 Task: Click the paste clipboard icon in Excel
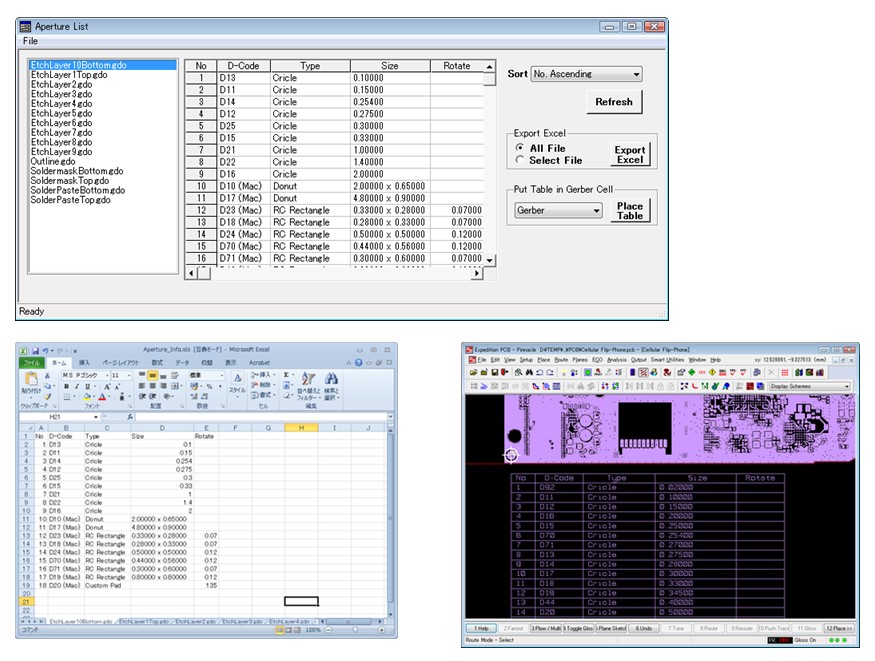31,380
